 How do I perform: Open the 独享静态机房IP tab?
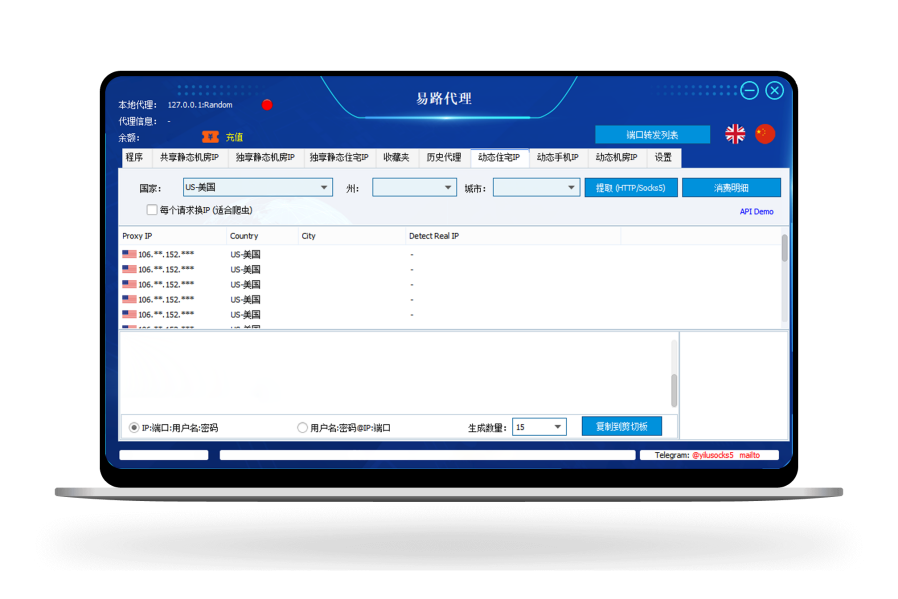(265, 157)
